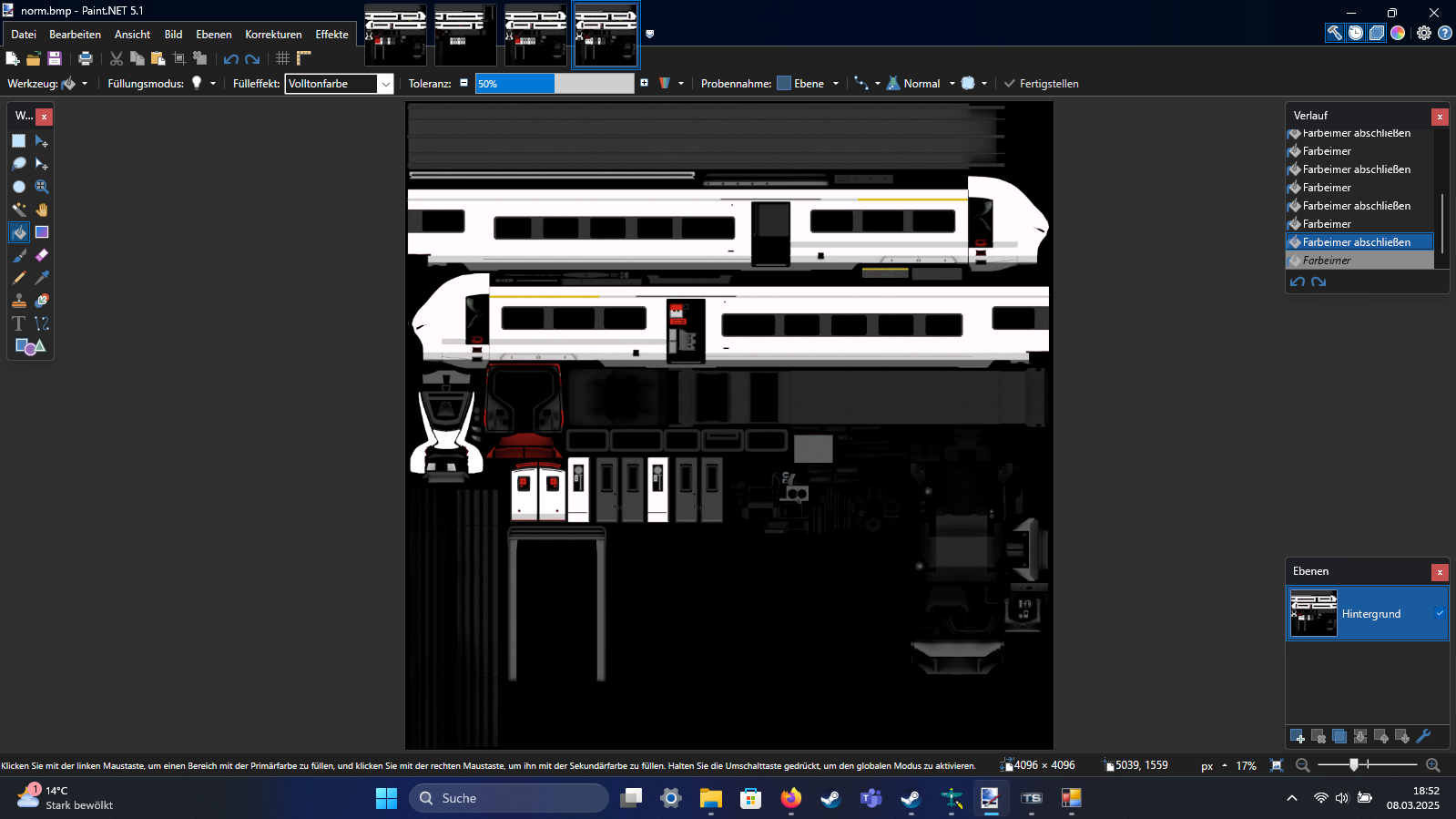Select the Gradient tool
Screen dimensions: 1456x819
(42, 232)
